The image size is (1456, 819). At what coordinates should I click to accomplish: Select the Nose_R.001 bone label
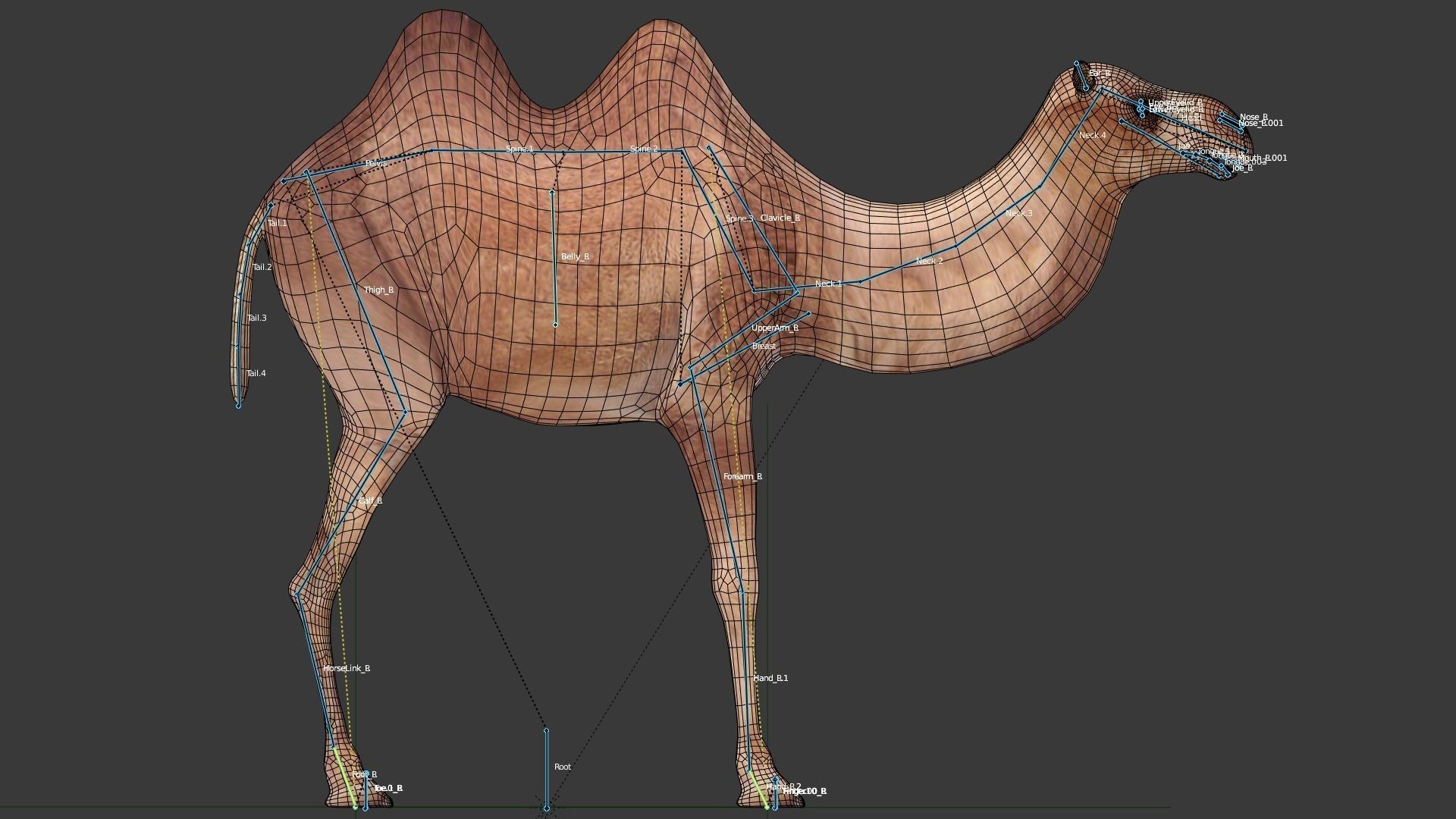pos(1261,124)
